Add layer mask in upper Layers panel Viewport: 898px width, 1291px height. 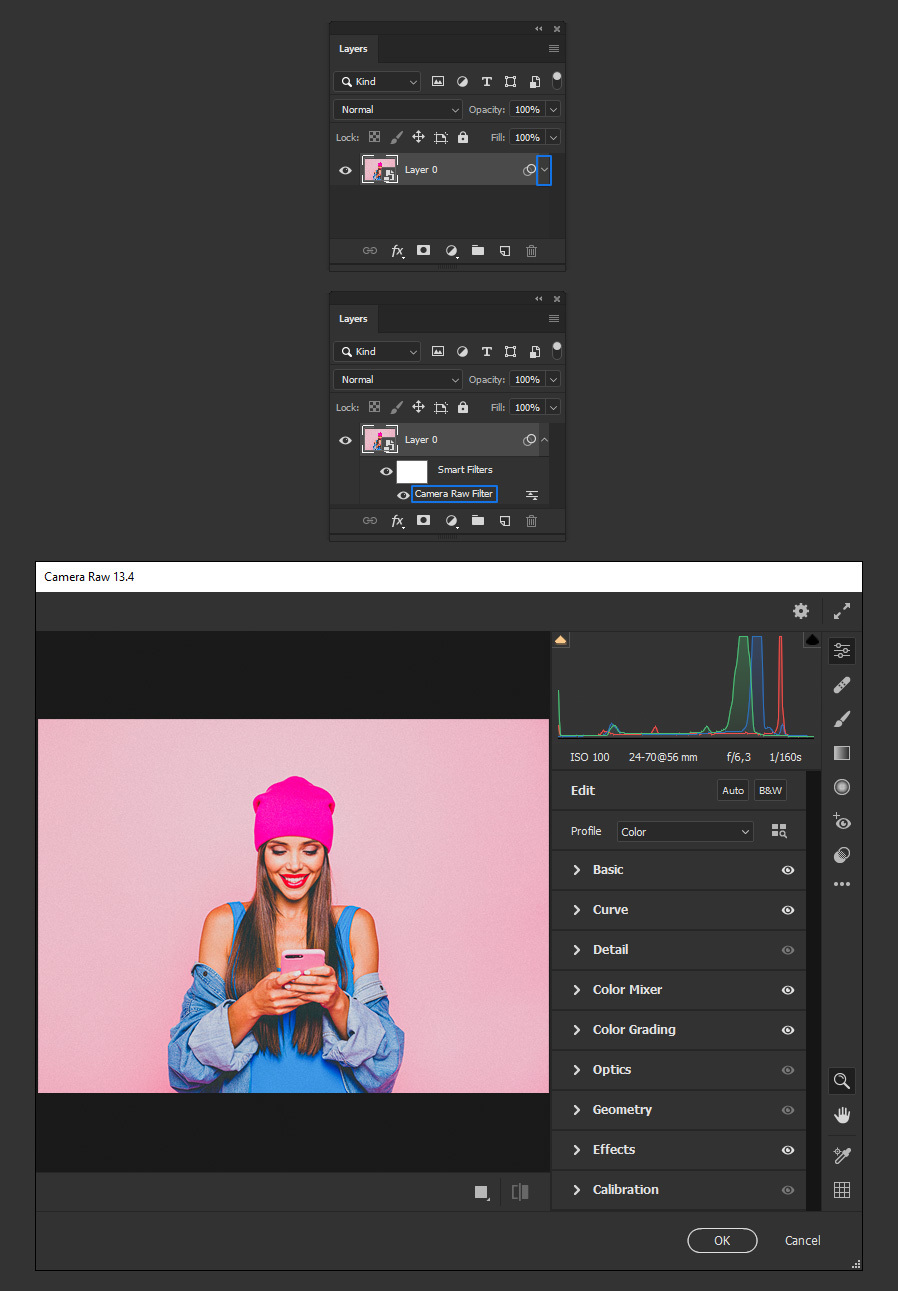click(x=424, y=251)
